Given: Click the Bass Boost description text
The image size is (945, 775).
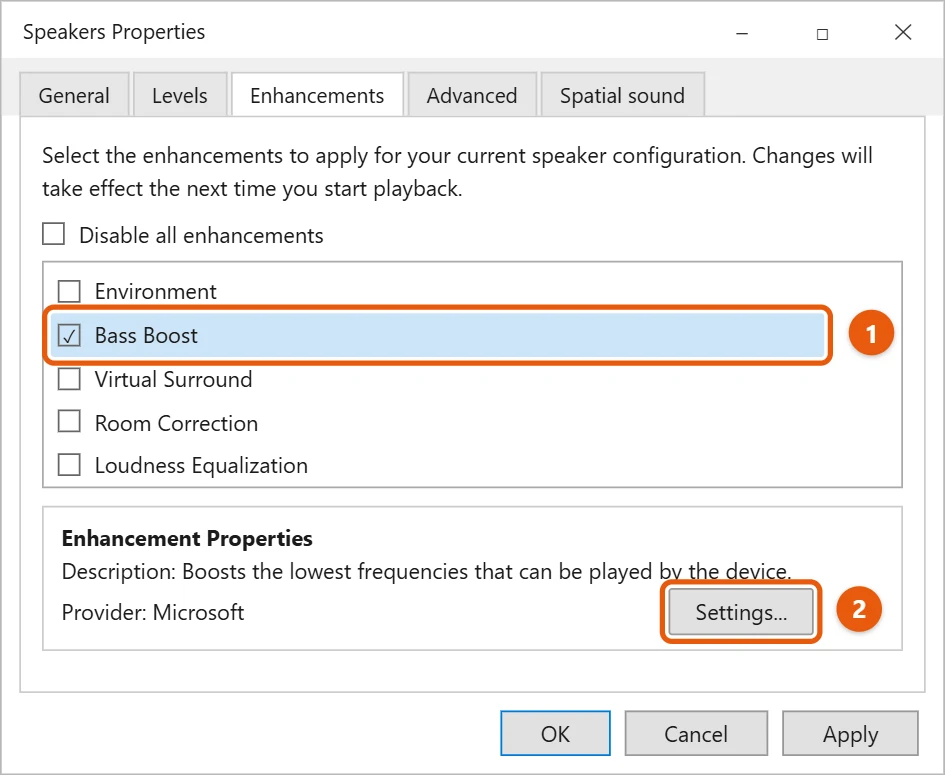Looking at the screenshot, I should (x=426, y=571).
